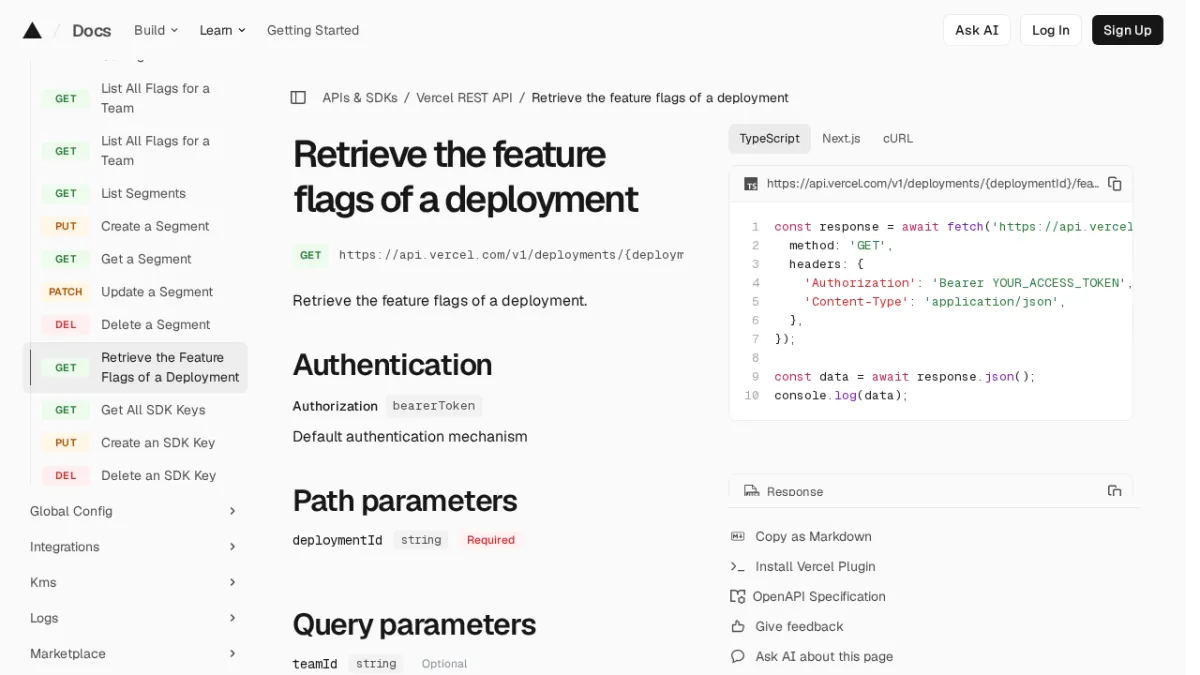Viewport: 1200px width, 675px height.
Task: Copy the request code snippet
Action: point(1115,184)
